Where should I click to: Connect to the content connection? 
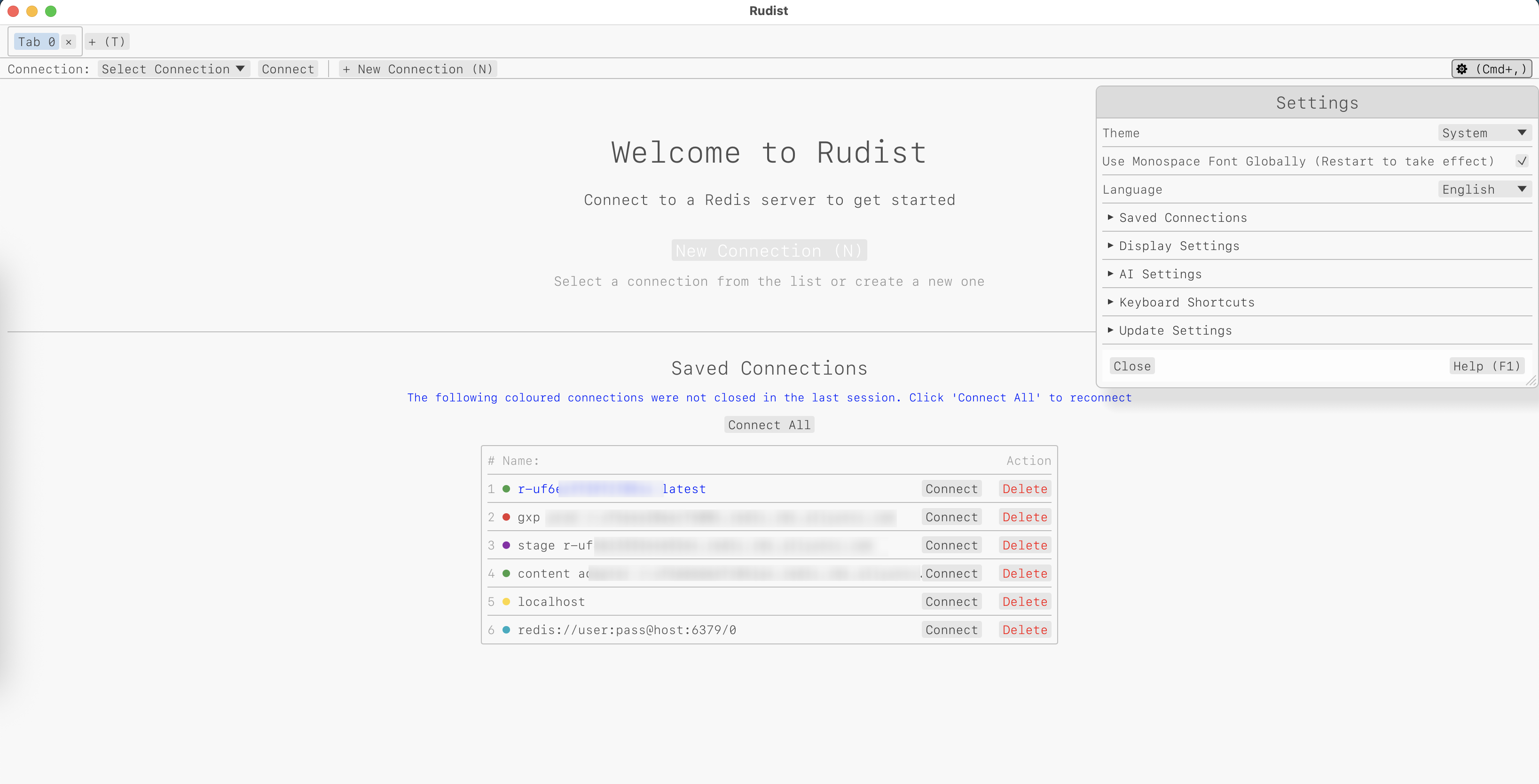951,573
